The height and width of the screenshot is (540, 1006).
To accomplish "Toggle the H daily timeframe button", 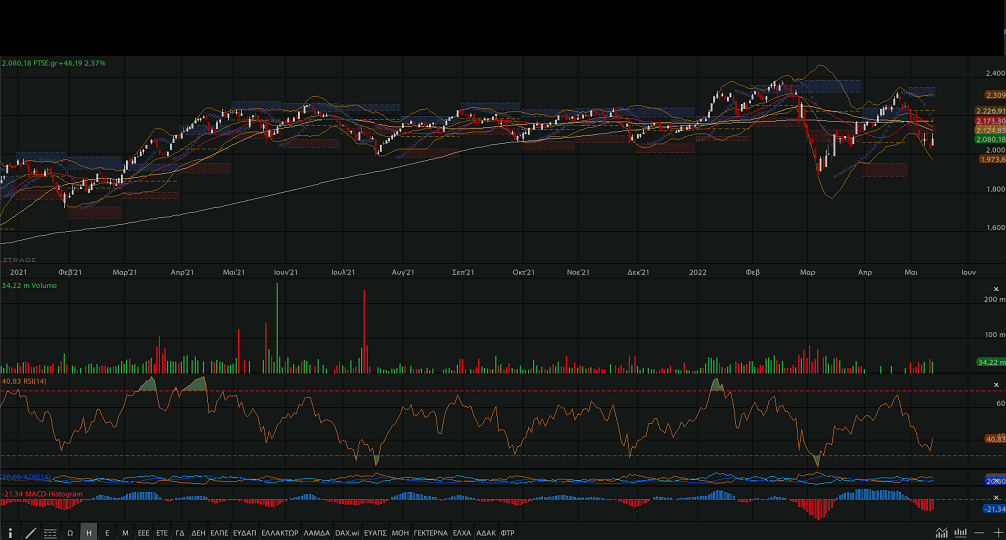I will [x=89, y=533].
